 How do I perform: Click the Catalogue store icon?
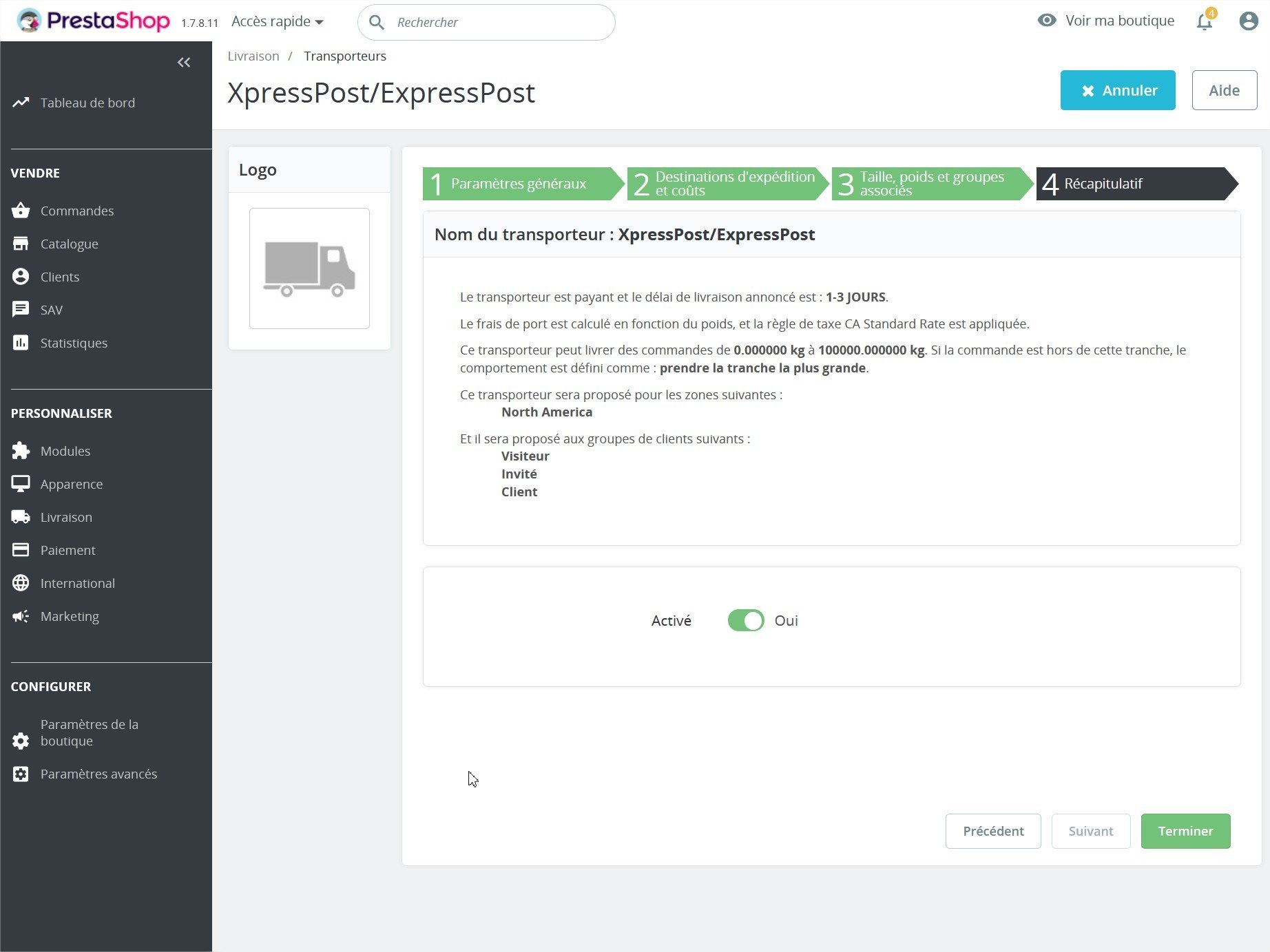tap(21, 244)
